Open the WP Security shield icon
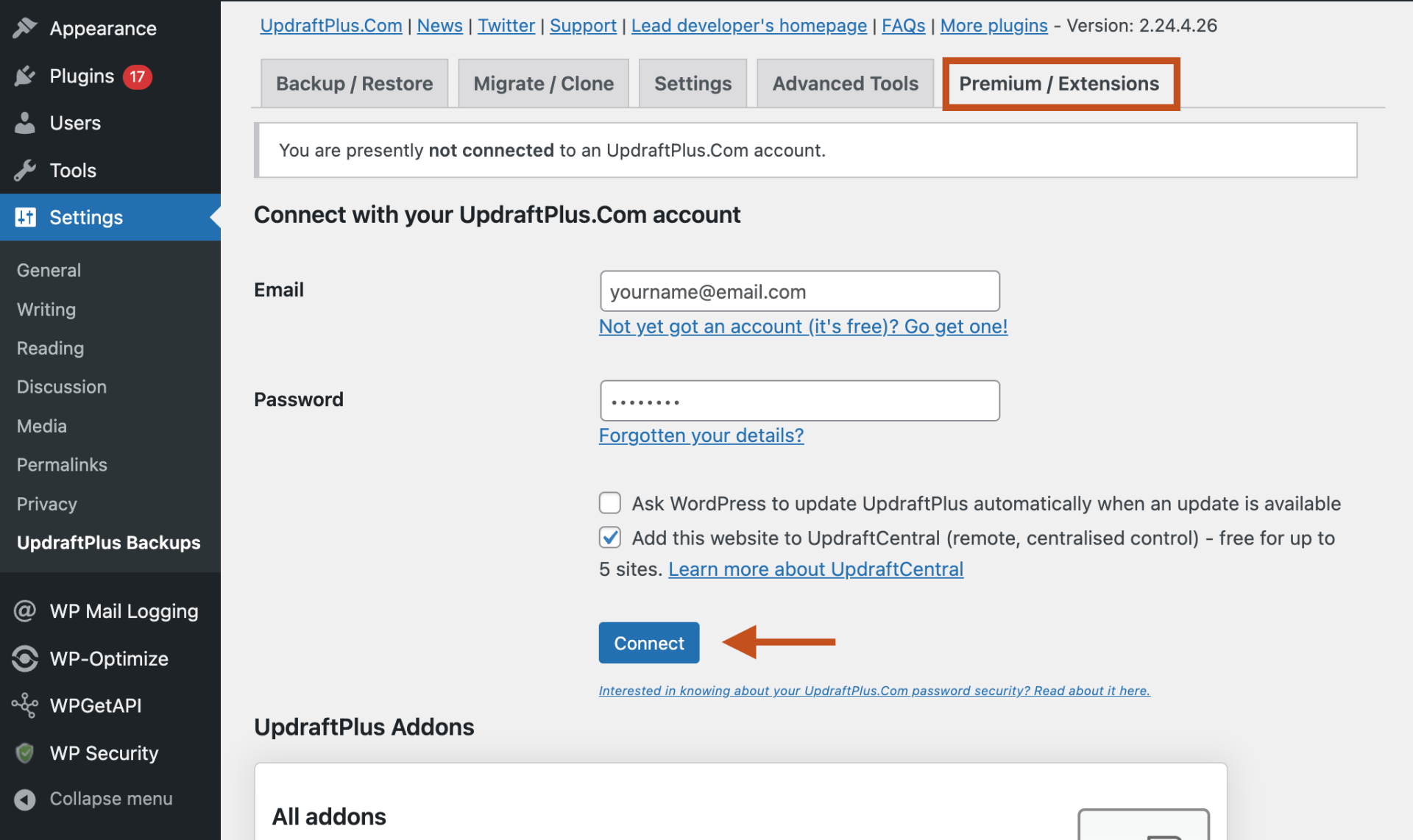 tap(25, 752)
